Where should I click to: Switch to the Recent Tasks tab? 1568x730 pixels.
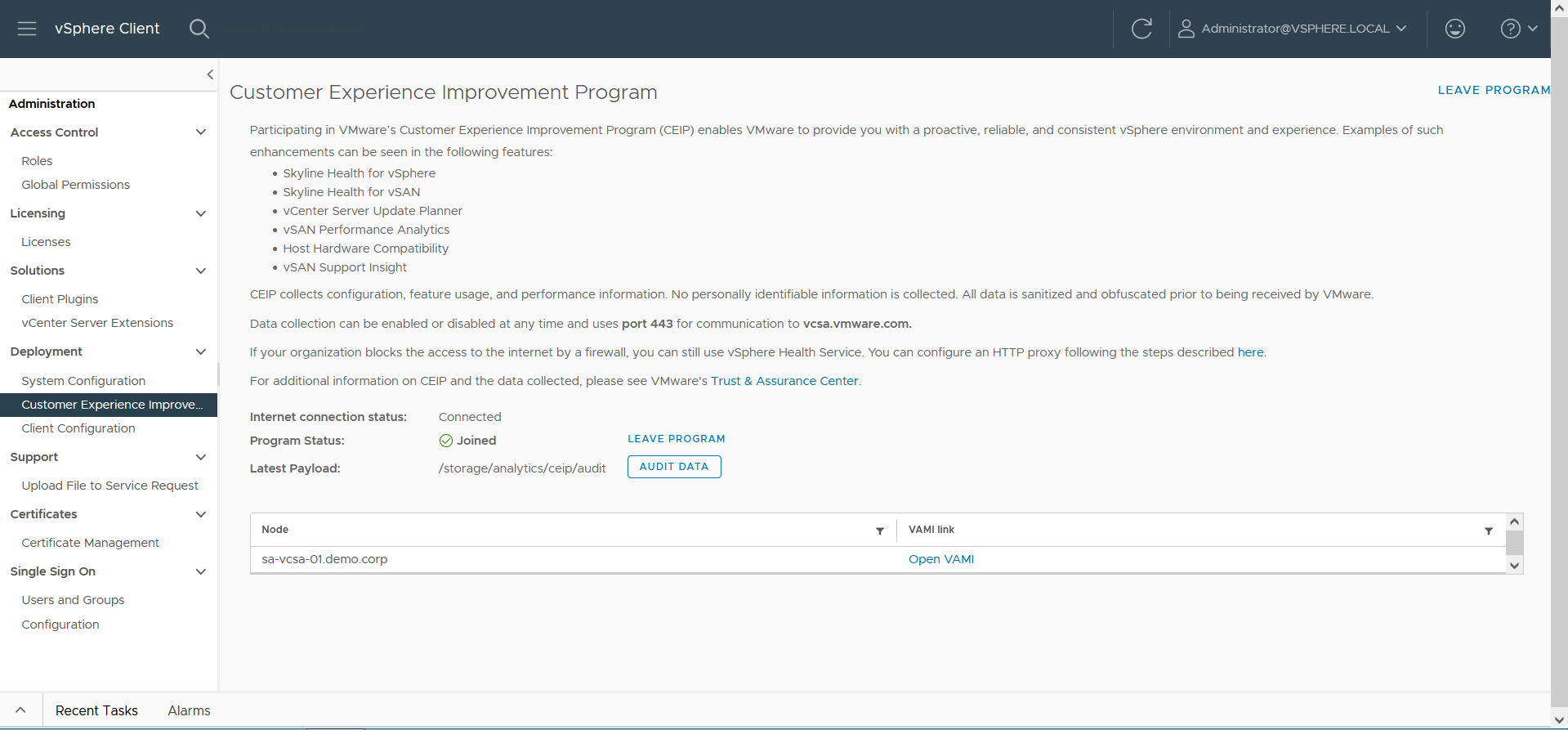[x=96, y=710]
